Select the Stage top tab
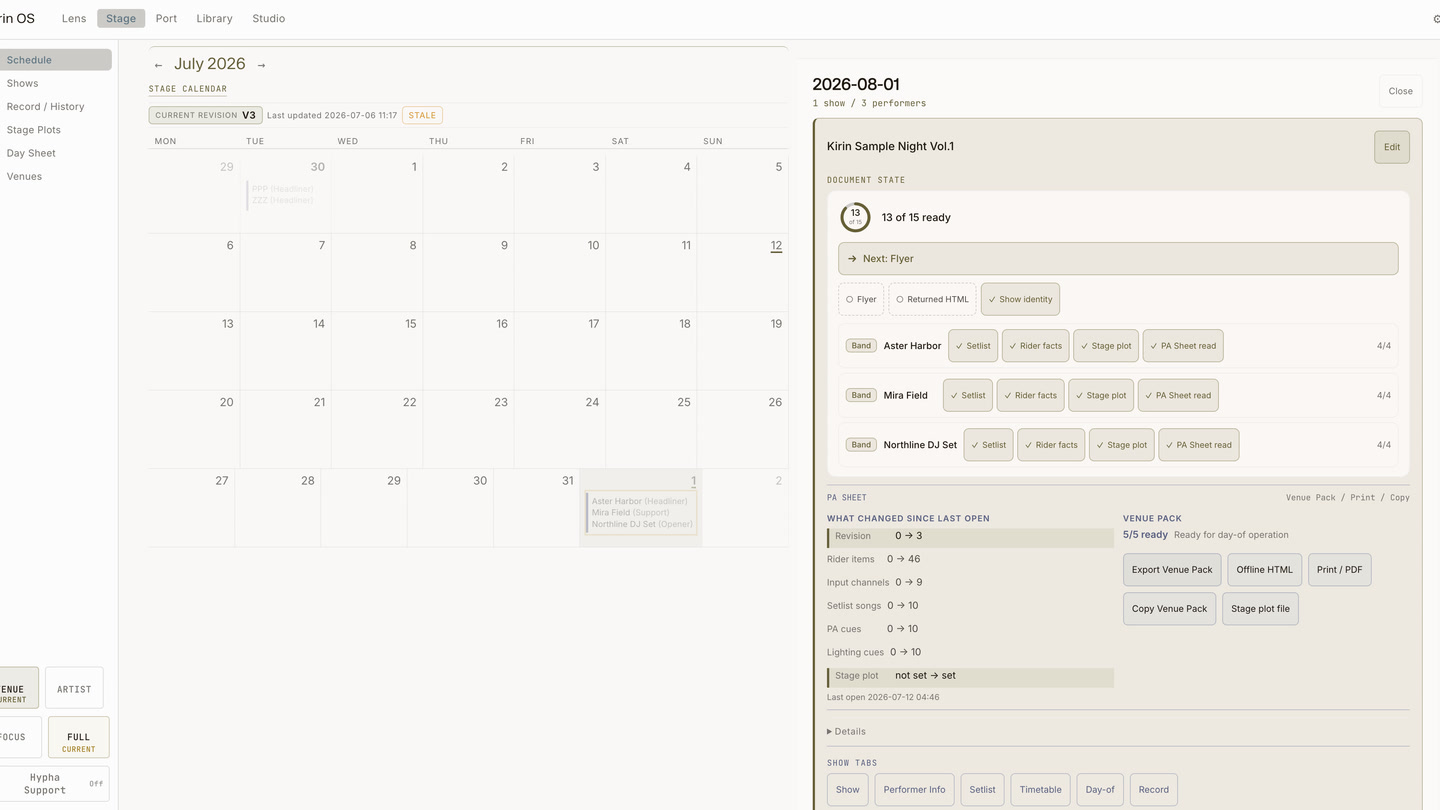1440x810 pixels. (121, 18)
